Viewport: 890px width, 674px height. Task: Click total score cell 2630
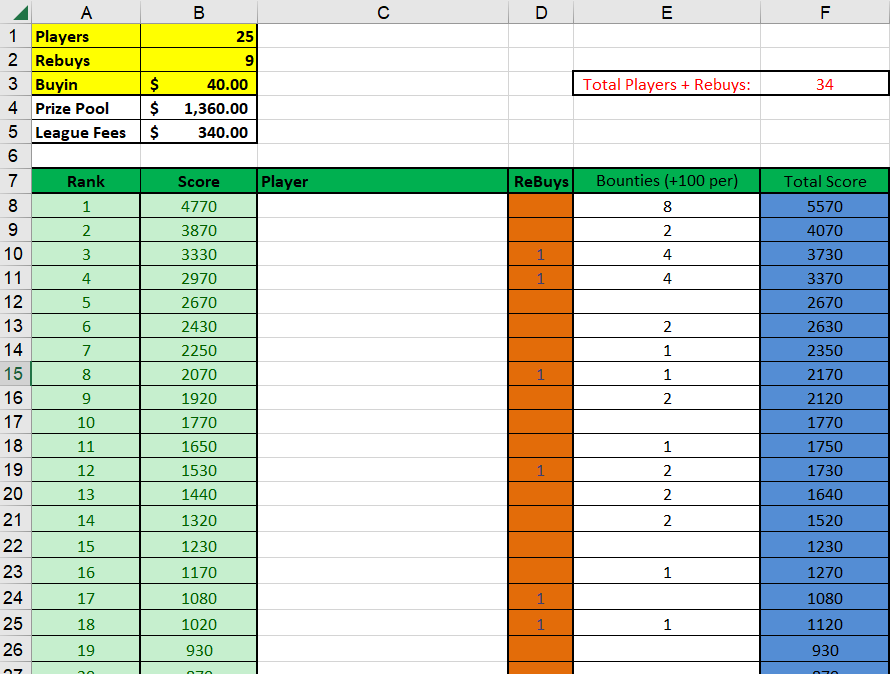pos(825,326)
